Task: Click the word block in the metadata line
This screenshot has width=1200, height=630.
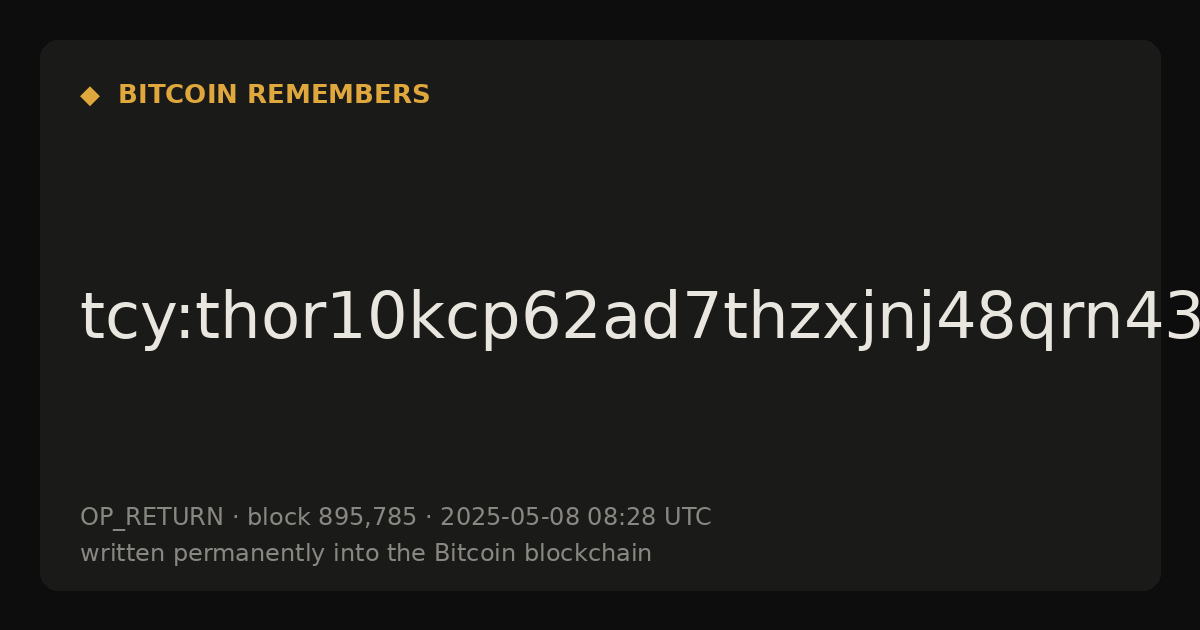Action: pyautogui.click(x=278, y=518)
